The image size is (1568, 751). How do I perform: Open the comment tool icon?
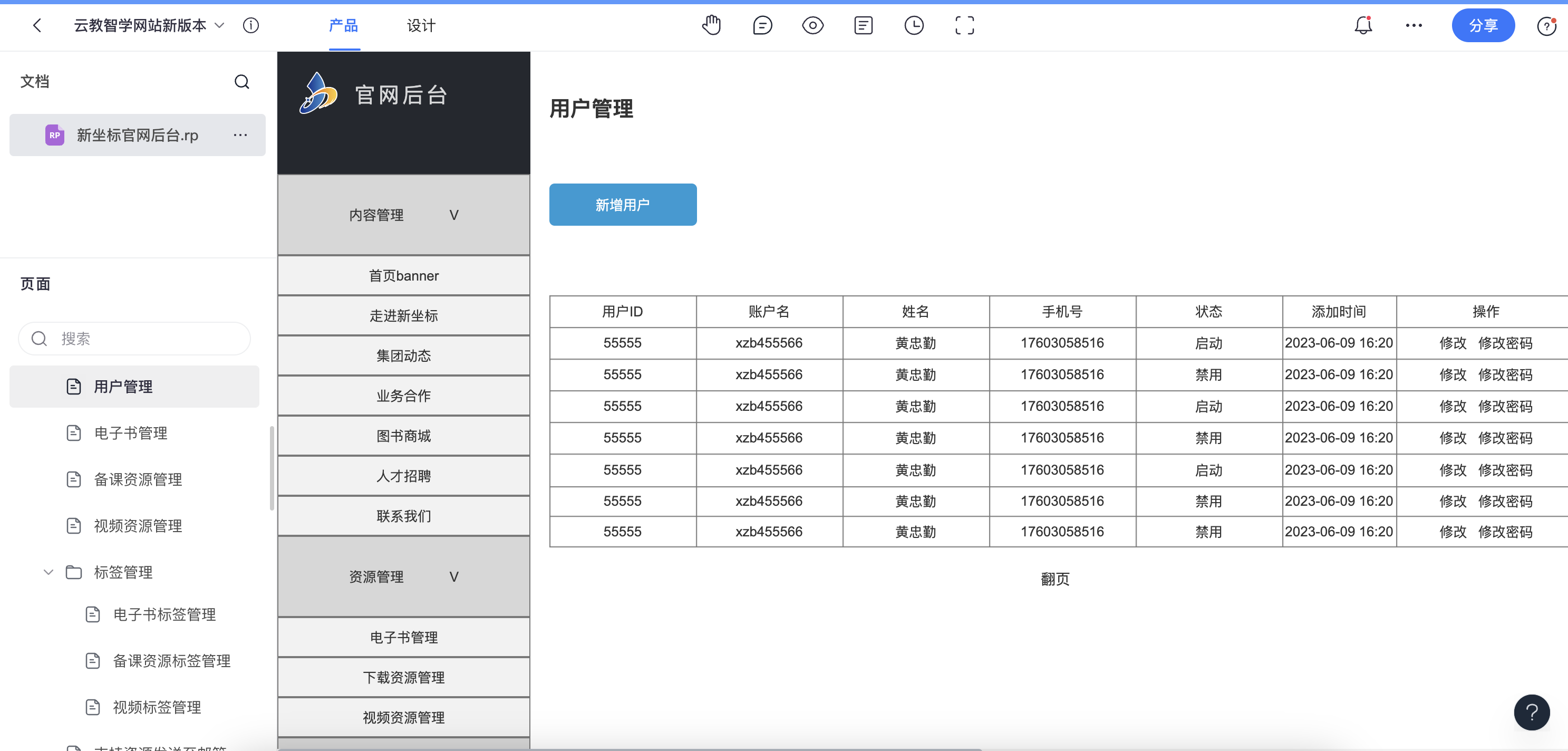tap(762, 26)
